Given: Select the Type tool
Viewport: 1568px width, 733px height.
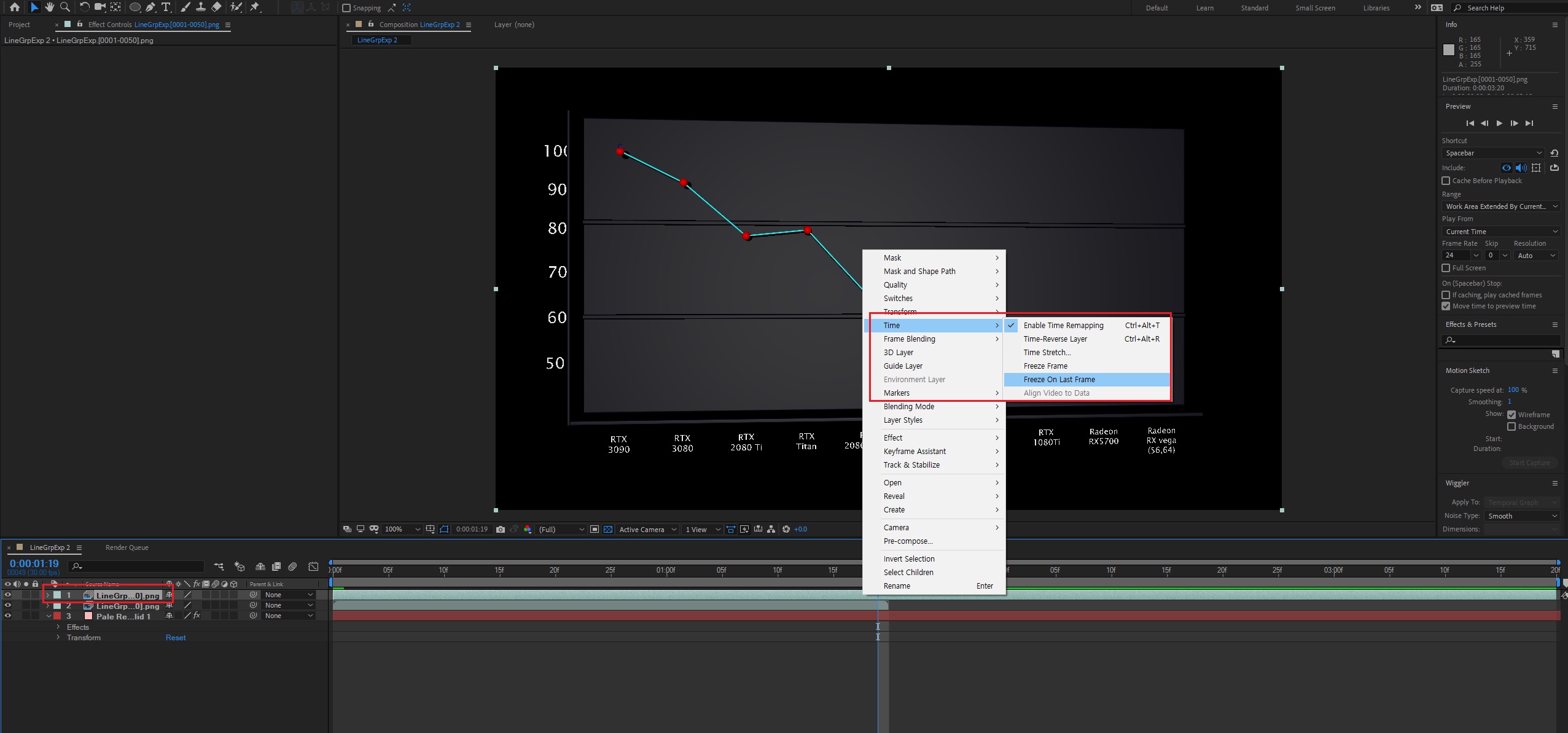Looking at the screenshot, I should coord(166,7).
